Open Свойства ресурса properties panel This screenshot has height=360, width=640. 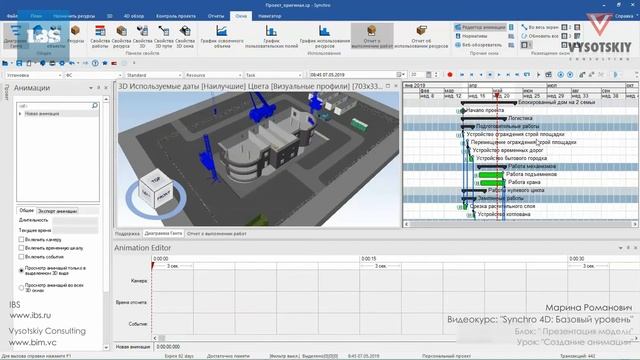121,37
